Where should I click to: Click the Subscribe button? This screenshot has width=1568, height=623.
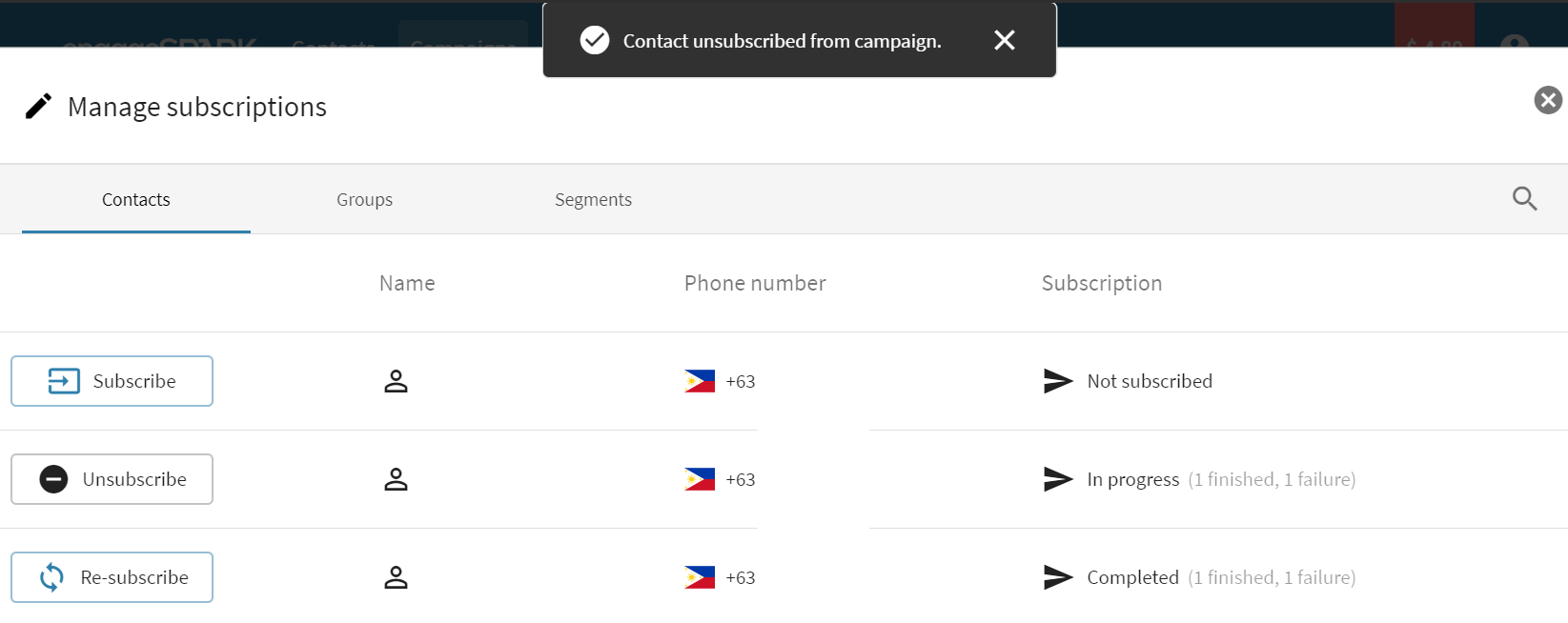click(112, 381)
